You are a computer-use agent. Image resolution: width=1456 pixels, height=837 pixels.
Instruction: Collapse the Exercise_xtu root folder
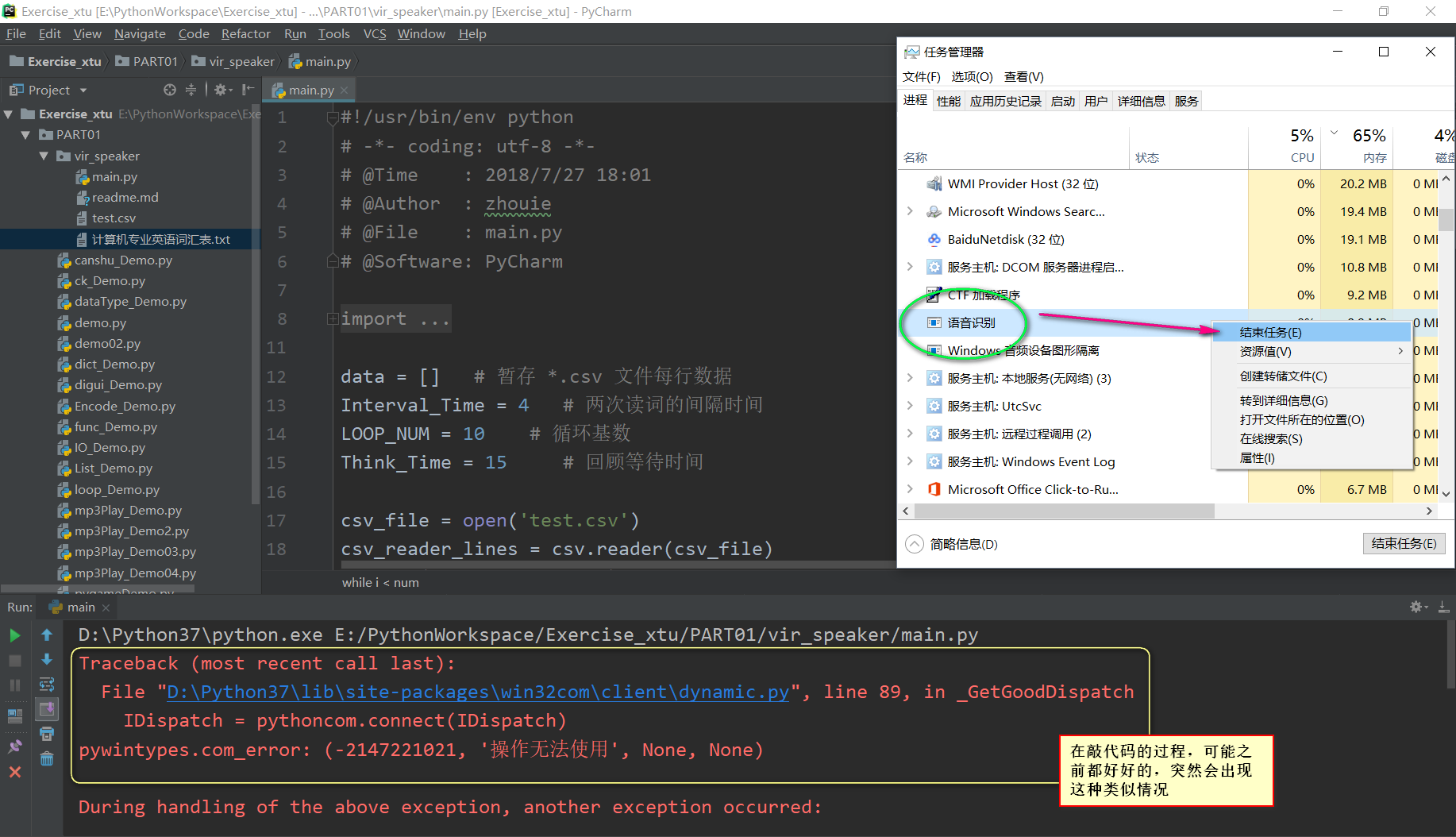(9, 114)
